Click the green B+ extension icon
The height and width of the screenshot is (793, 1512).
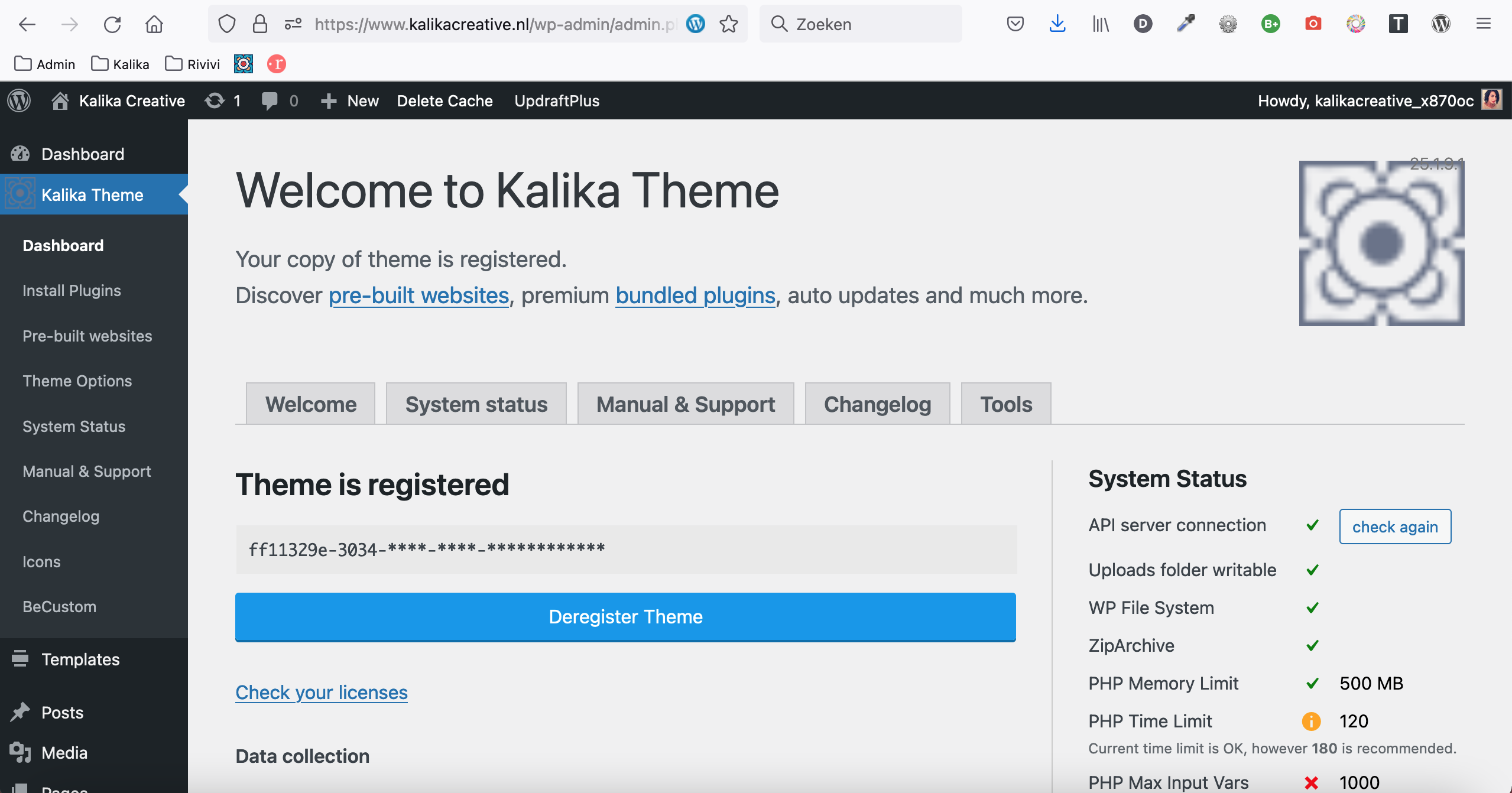click(x=1271, y=24)
